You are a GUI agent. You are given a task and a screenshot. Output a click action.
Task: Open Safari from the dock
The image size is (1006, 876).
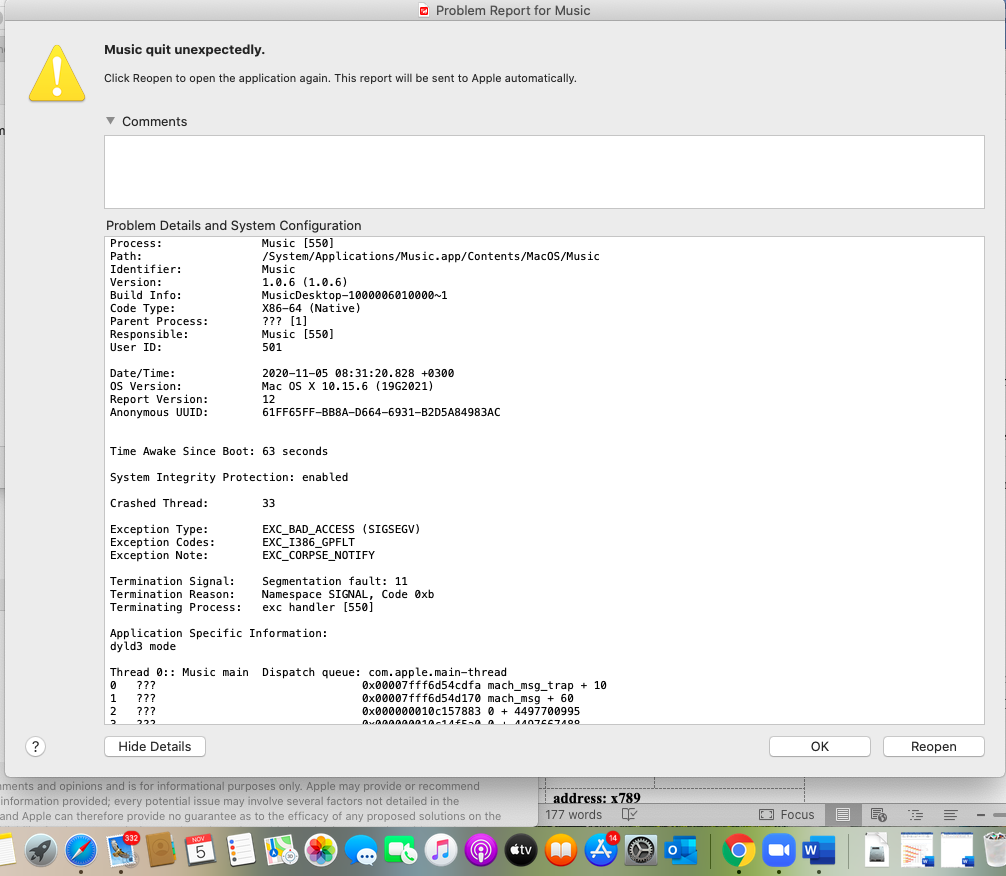click(81, 851)
